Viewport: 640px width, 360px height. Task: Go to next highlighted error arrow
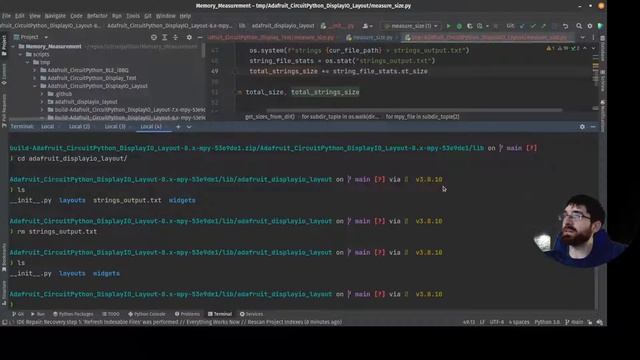pos(593,48)
